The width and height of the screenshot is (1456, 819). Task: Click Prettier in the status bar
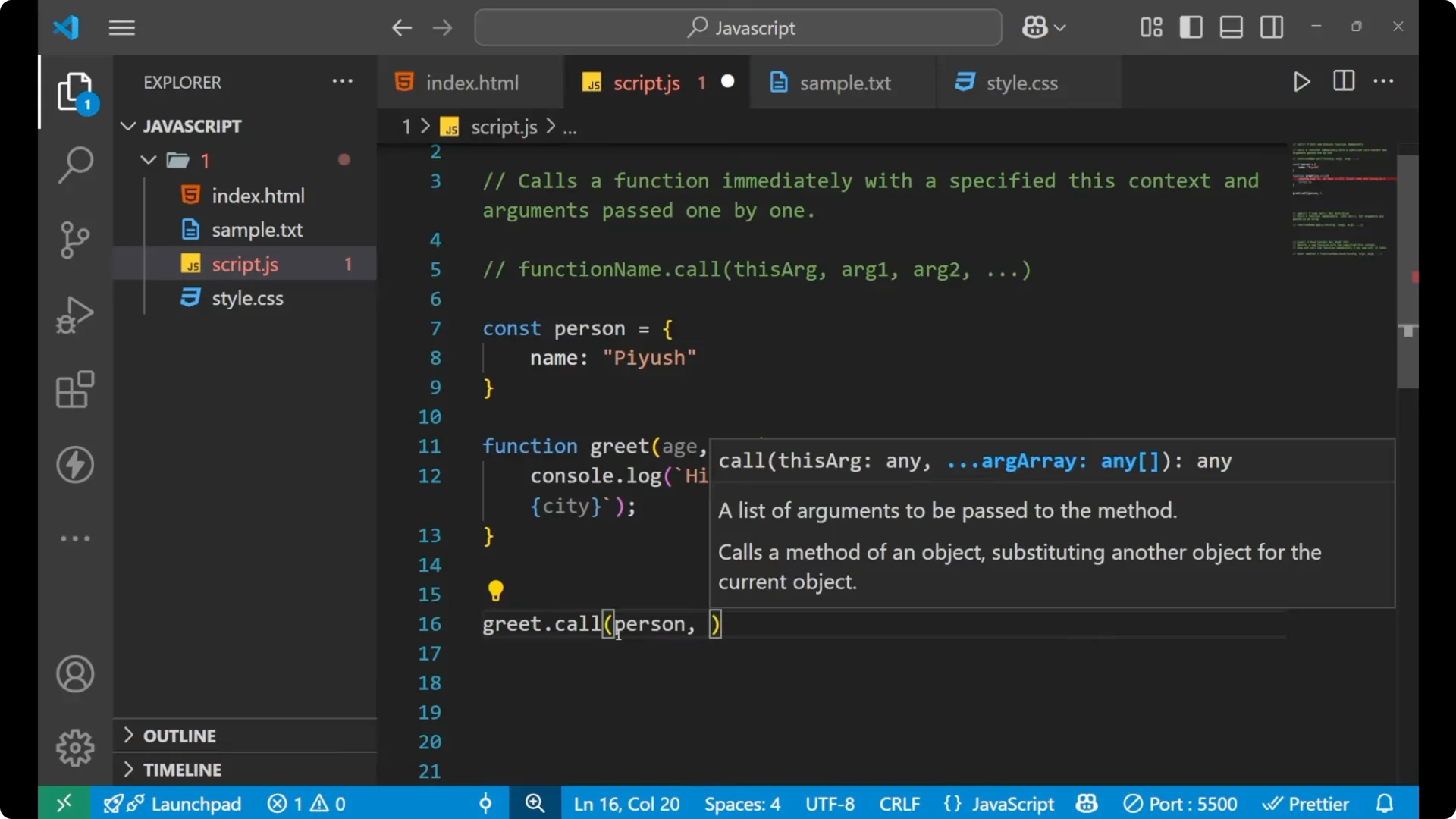pos(1306,803)
